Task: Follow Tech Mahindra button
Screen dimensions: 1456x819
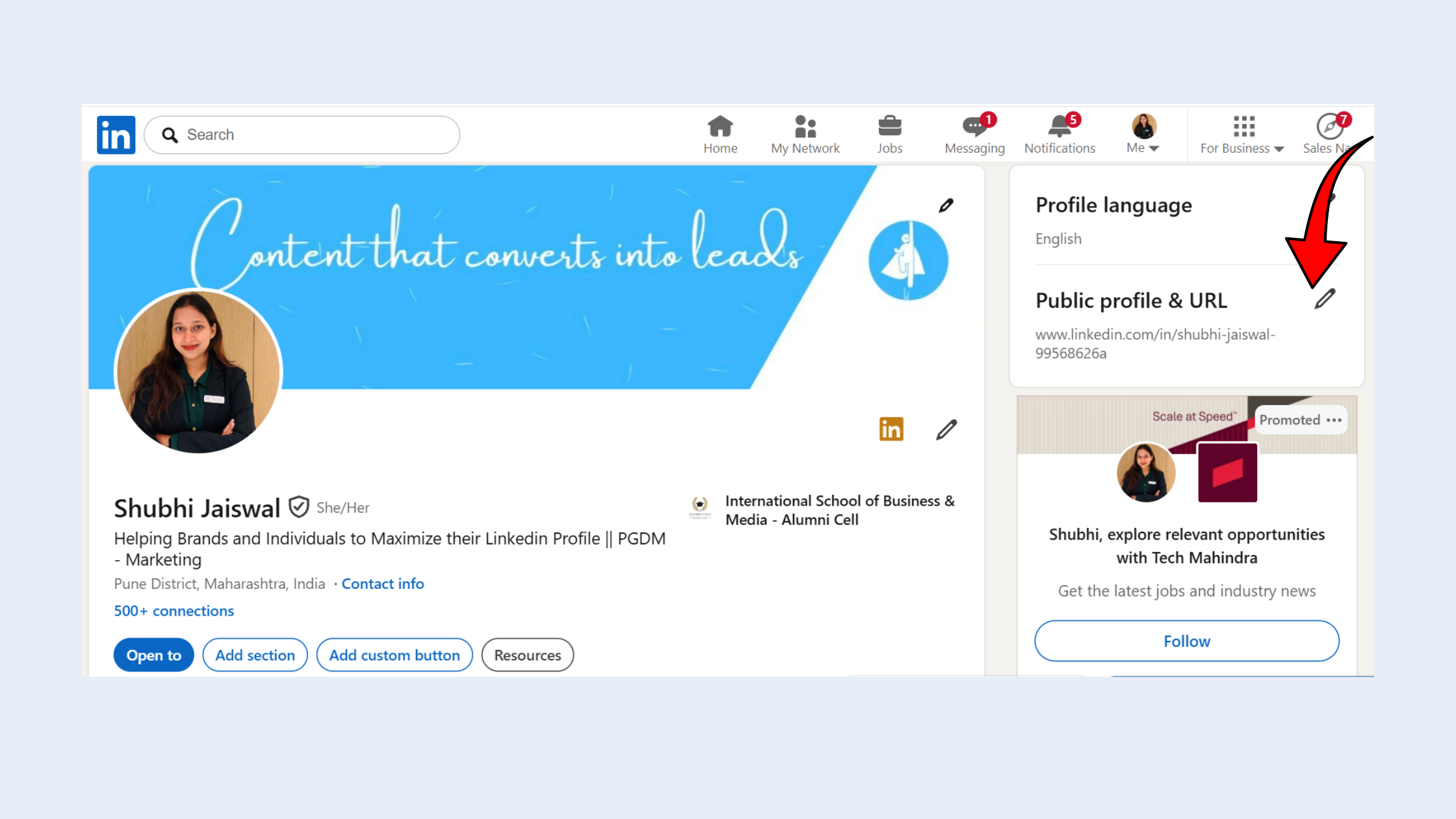Action: pos(1186,641)
